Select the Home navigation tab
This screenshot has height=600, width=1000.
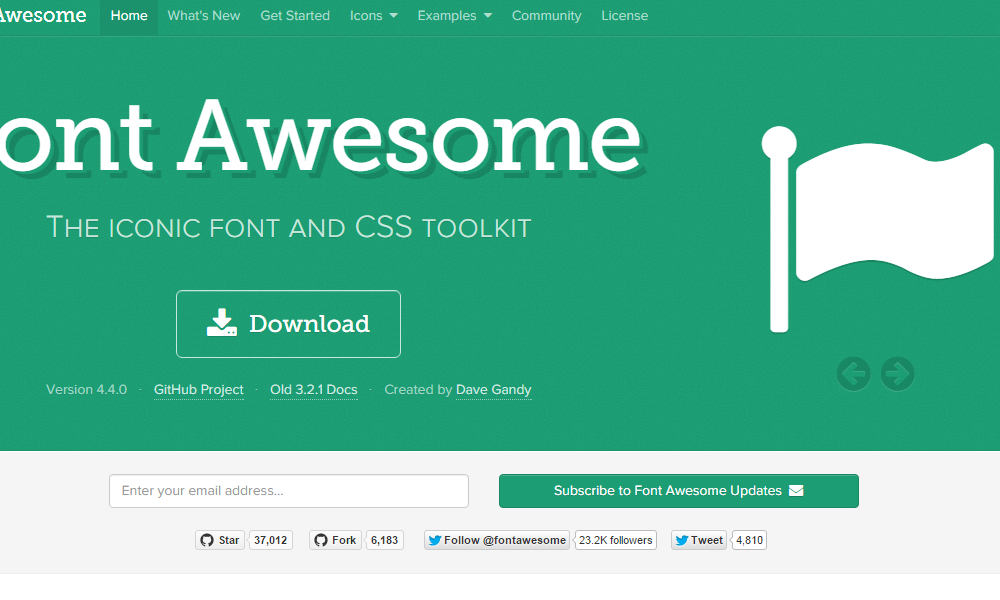[129, 16]
